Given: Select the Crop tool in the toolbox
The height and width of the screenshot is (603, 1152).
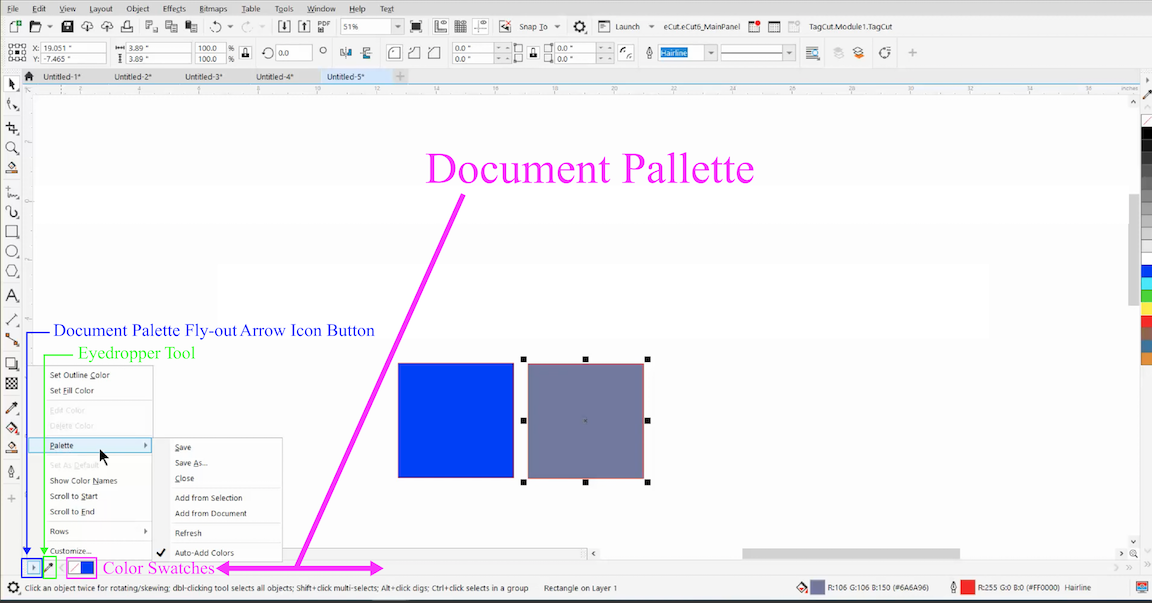Looking at the screenshot, I should coord(12,128).
